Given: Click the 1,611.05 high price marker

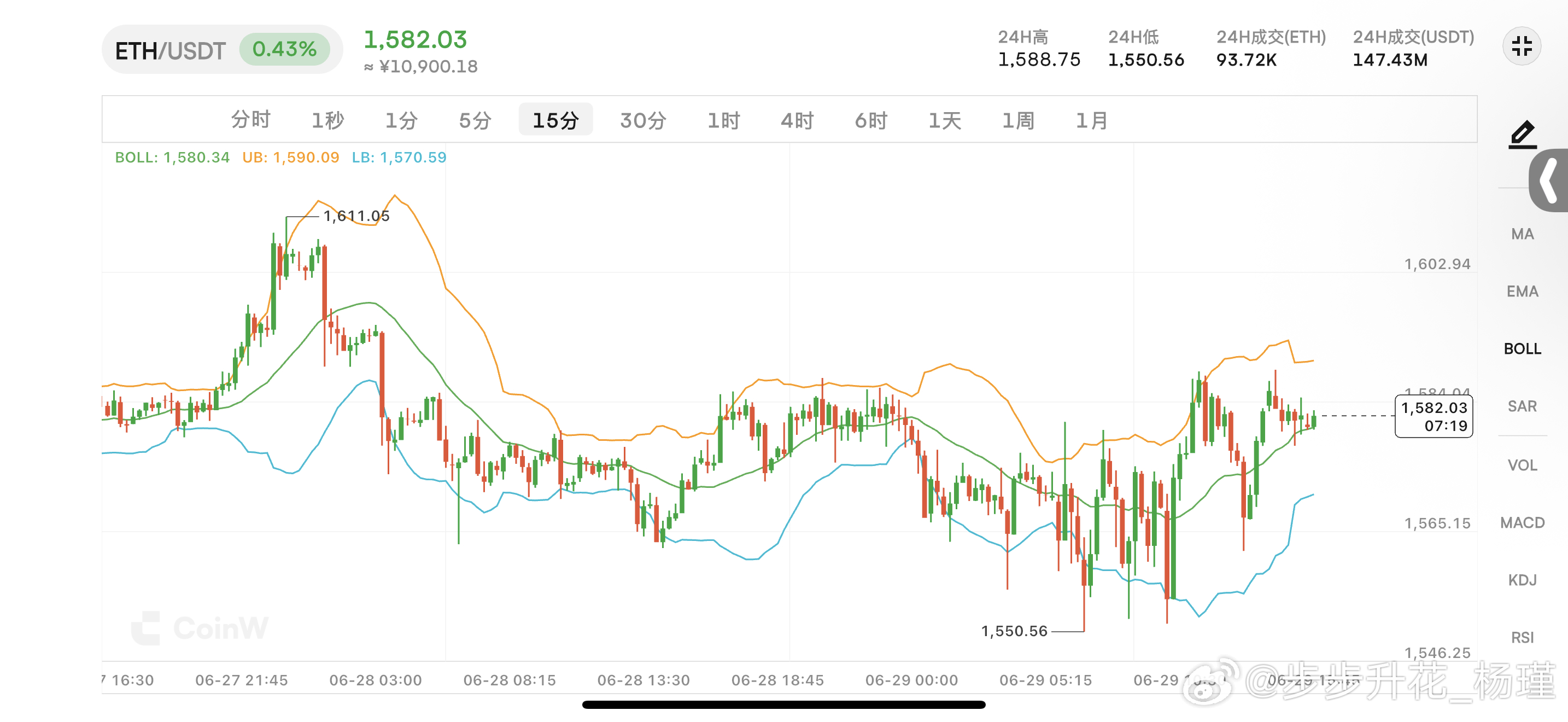Looking at the screenshot, I should tap(356, 216).
